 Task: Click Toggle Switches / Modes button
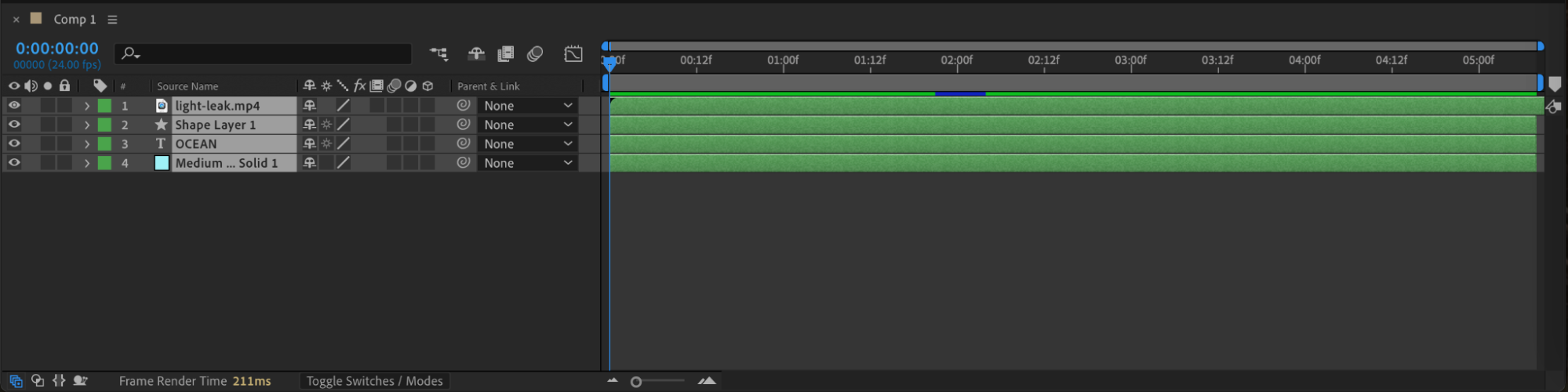[x=375, y=381]
